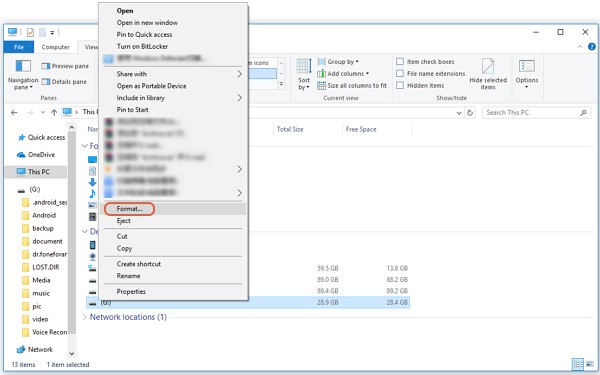Open Customize Quick Access Toolbar dropdown

point(52,33)
